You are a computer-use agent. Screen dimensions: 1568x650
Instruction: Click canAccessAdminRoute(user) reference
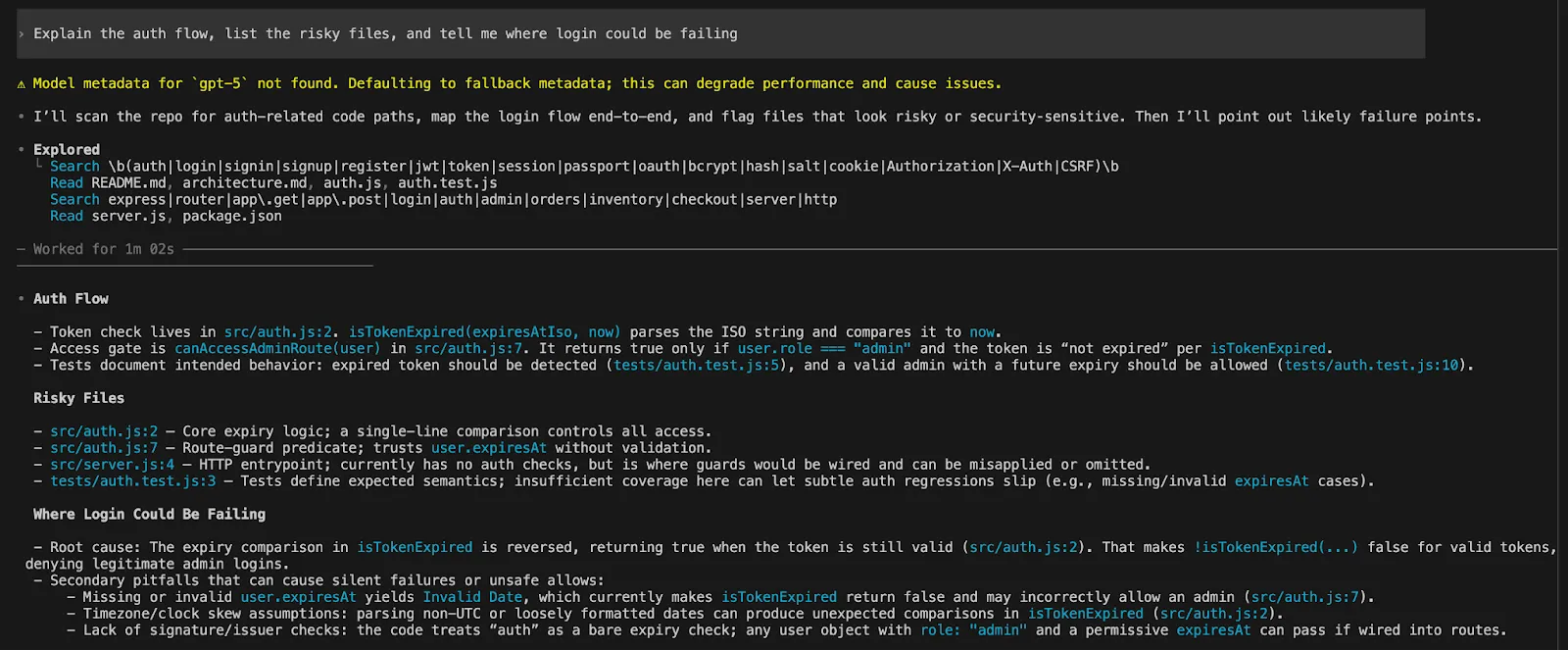tap(277, 349)
